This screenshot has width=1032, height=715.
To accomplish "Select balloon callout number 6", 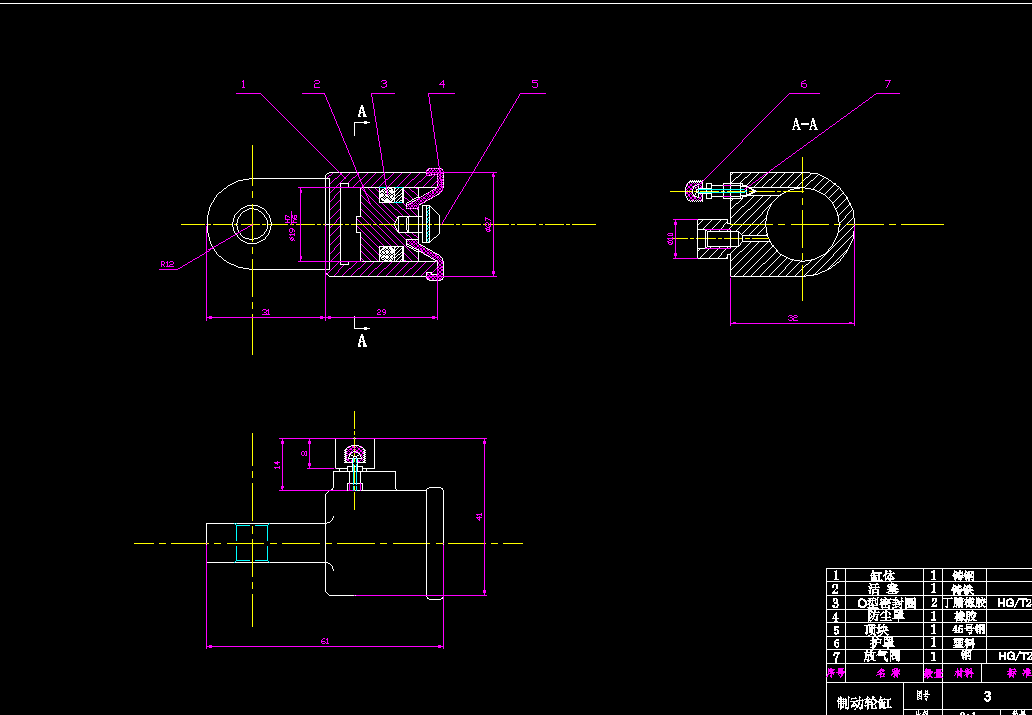I will [x=803, y=84].
